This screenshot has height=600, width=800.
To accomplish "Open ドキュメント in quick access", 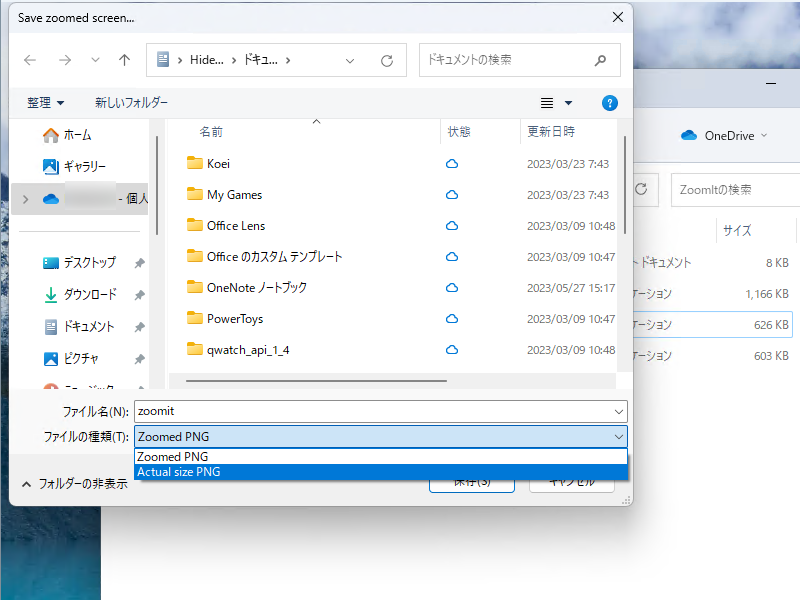I will point(79,327).
